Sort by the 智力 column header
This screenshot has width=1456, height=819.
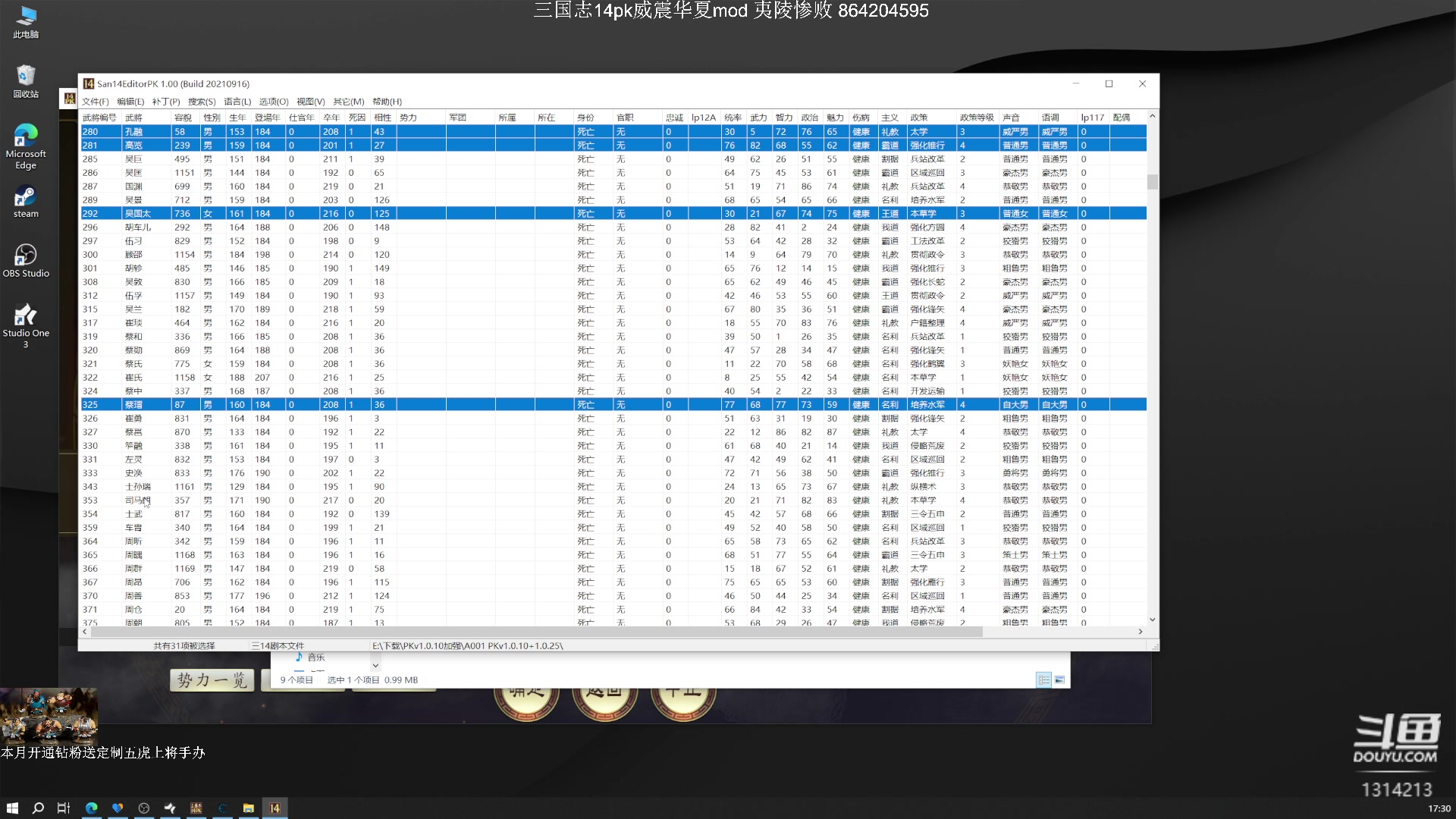[784, 118]
